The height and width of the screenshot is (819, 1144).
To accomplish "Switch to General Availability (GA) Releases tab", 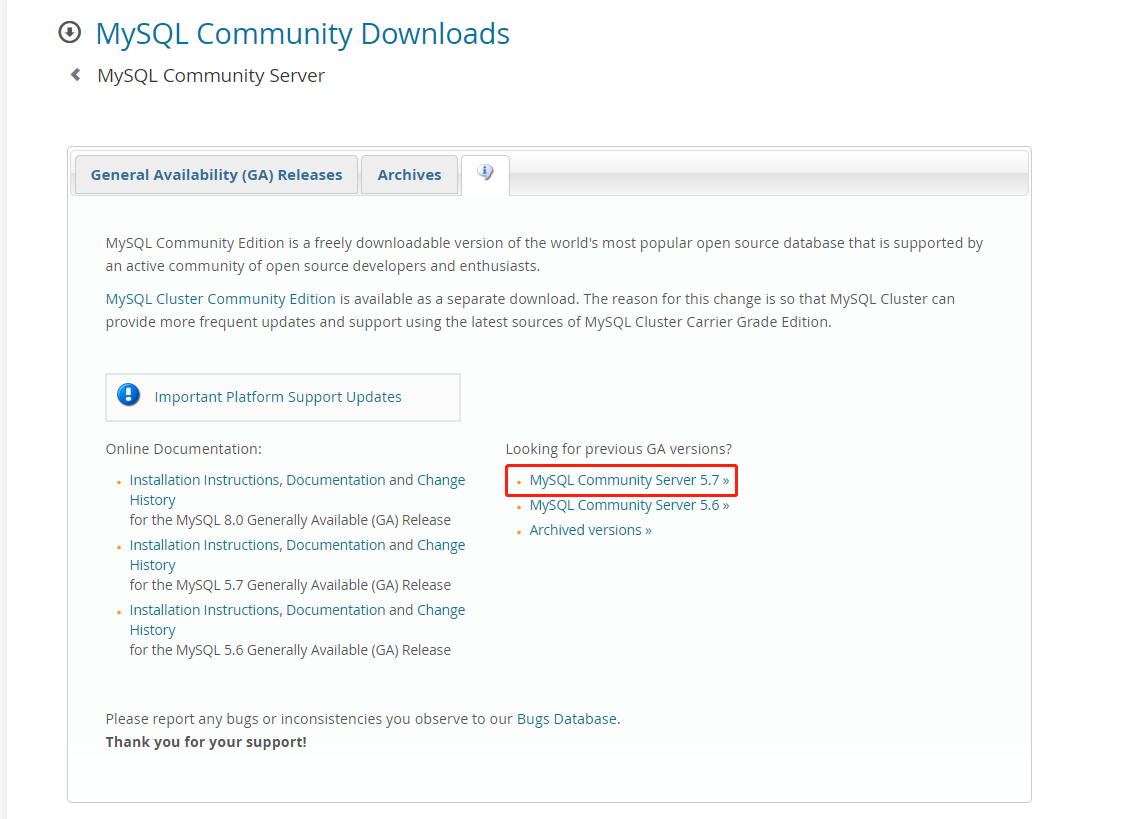I will pos(216,175).
